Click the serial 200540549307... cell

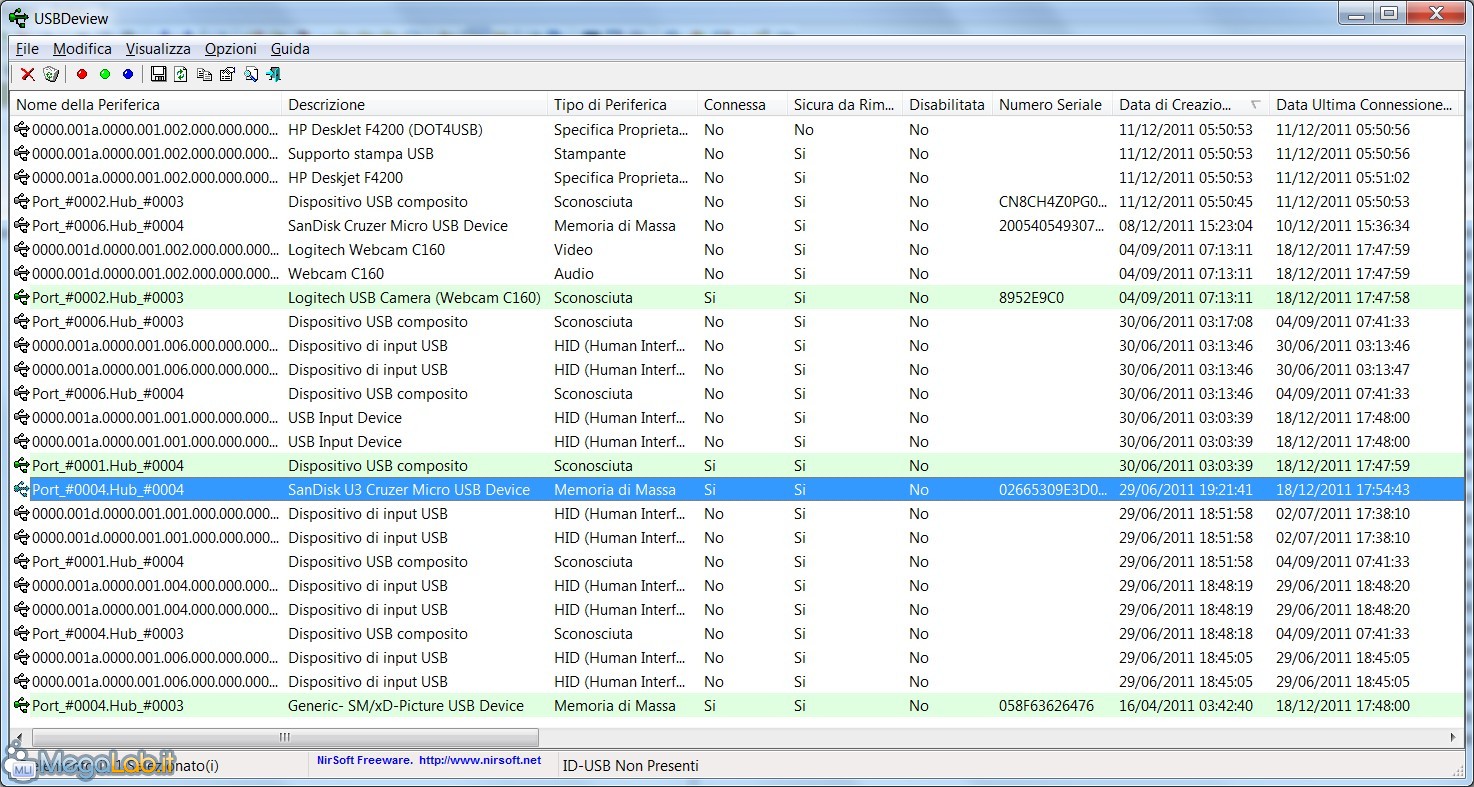pyautogui.click(x=1053, y=225)
